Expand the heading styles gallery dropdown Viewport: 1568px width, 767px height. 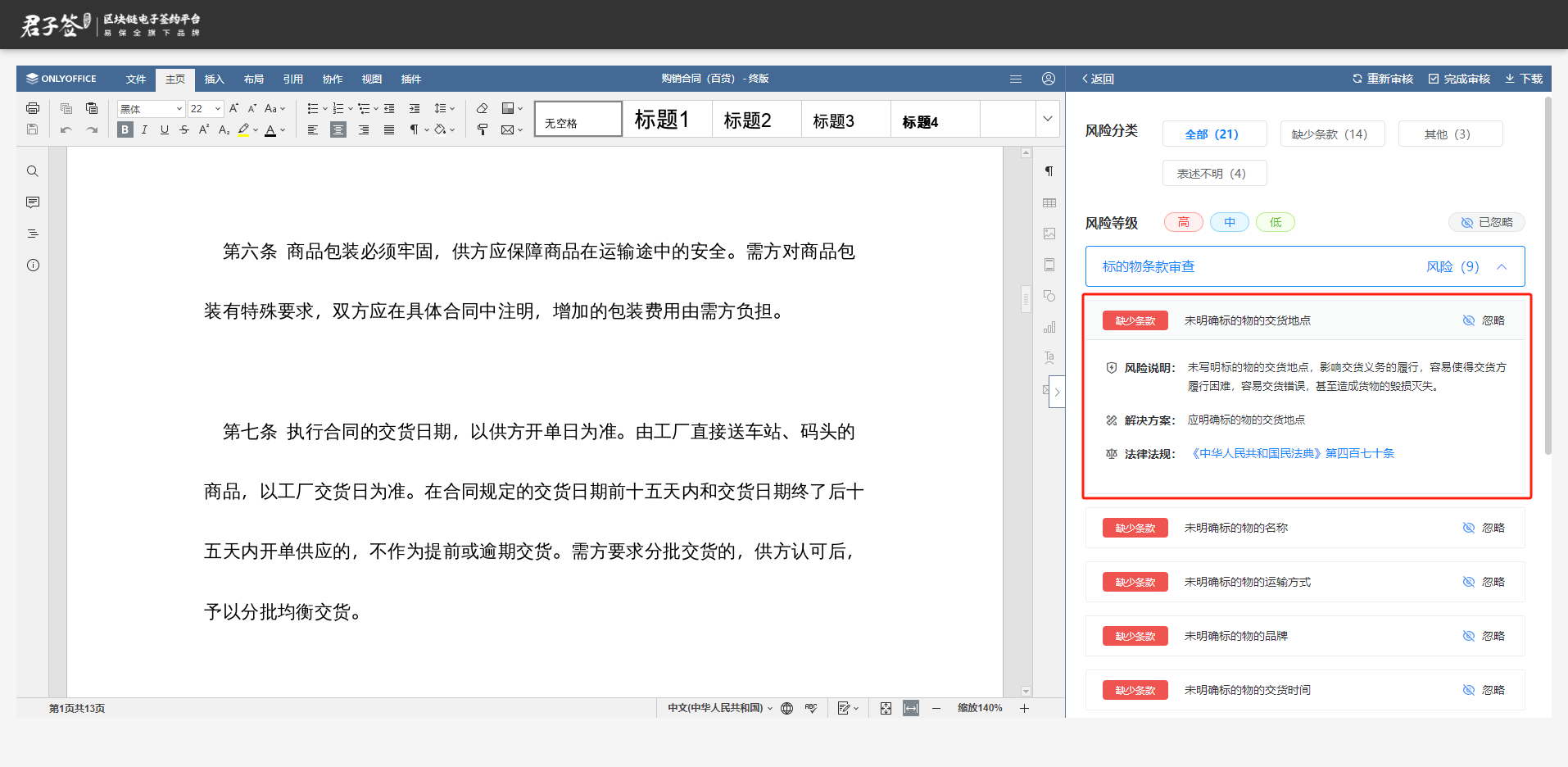[1047, 119]
